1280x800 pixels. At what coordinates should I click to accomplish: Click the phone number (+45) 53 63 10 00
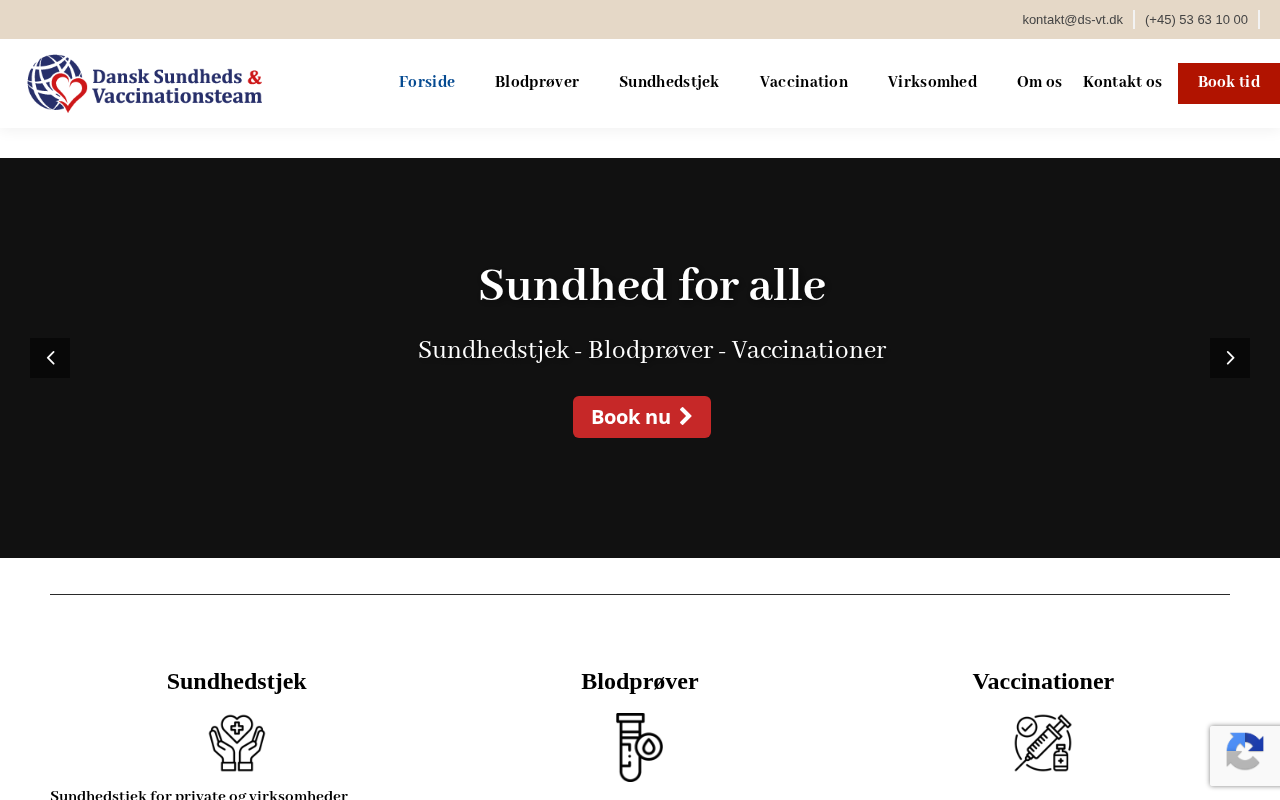click(1196, 19)
